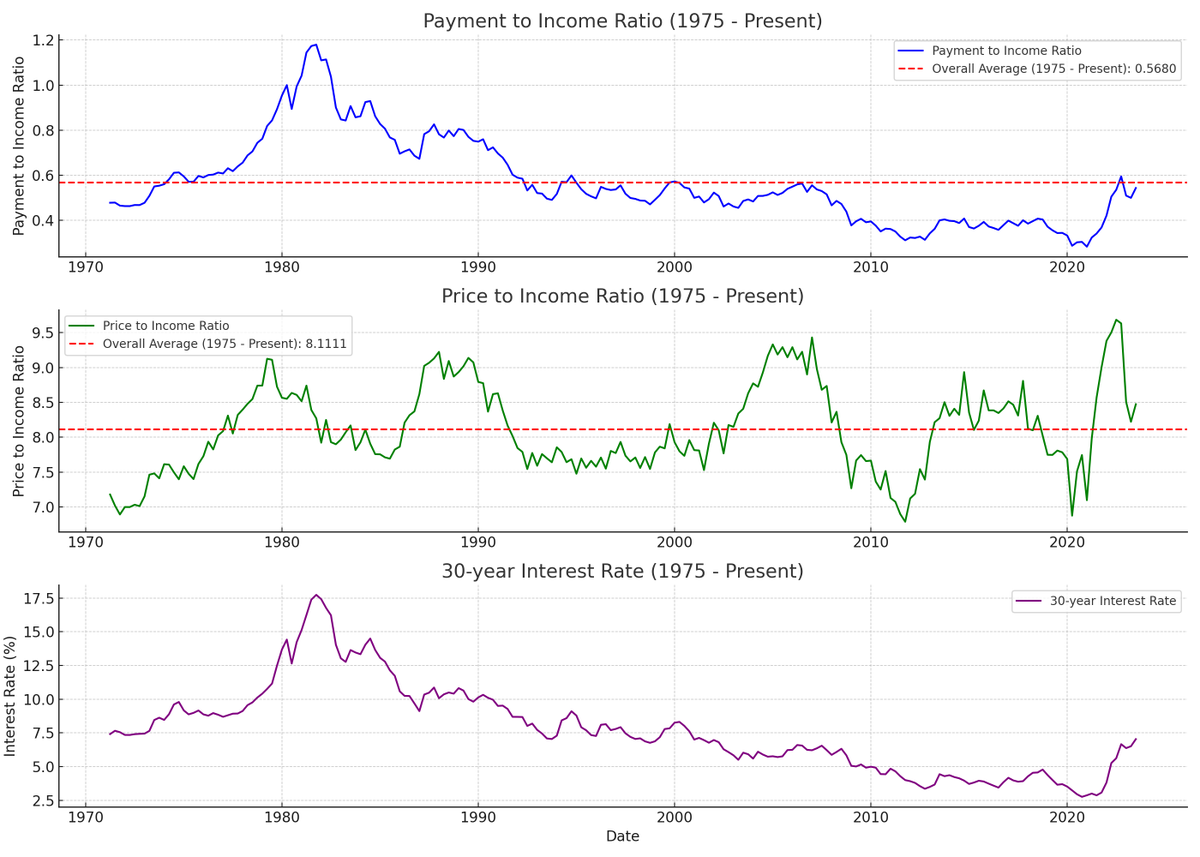Click the x-axis label "Date"
1200x857 pixels.
coord(623,836)
